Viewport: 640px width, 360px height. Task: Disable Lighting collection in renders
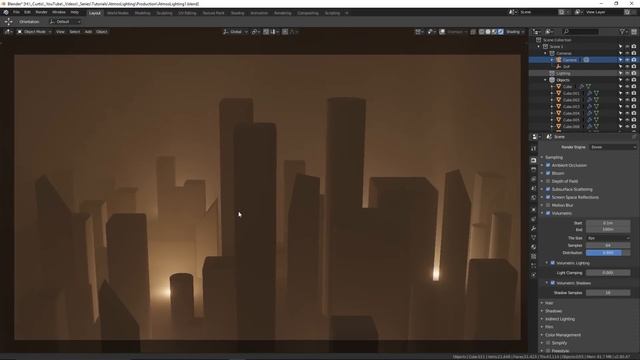click(634, 73)
